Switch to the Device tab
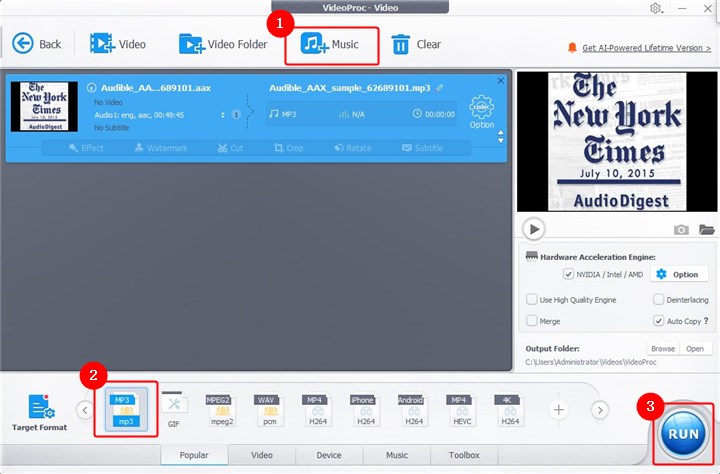This screenshot has height=474, width=720. 329,455
